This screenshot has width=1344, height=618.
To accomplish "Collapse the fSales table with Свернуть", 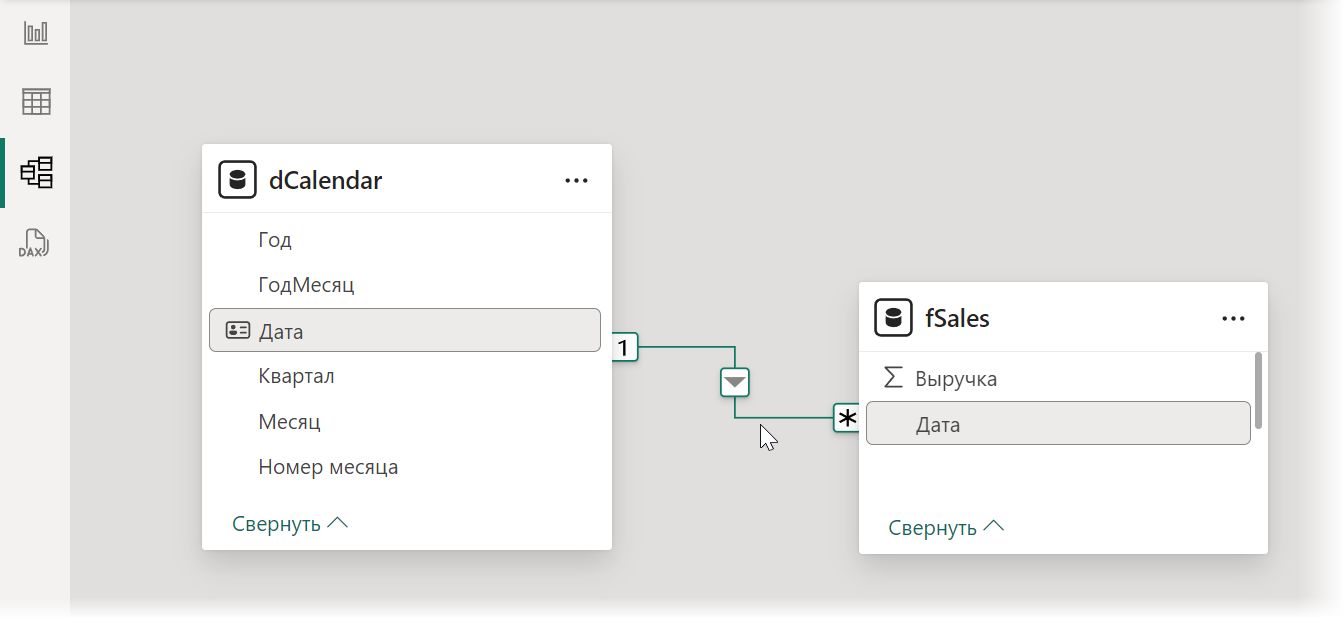I will click(x=946, y=527).
